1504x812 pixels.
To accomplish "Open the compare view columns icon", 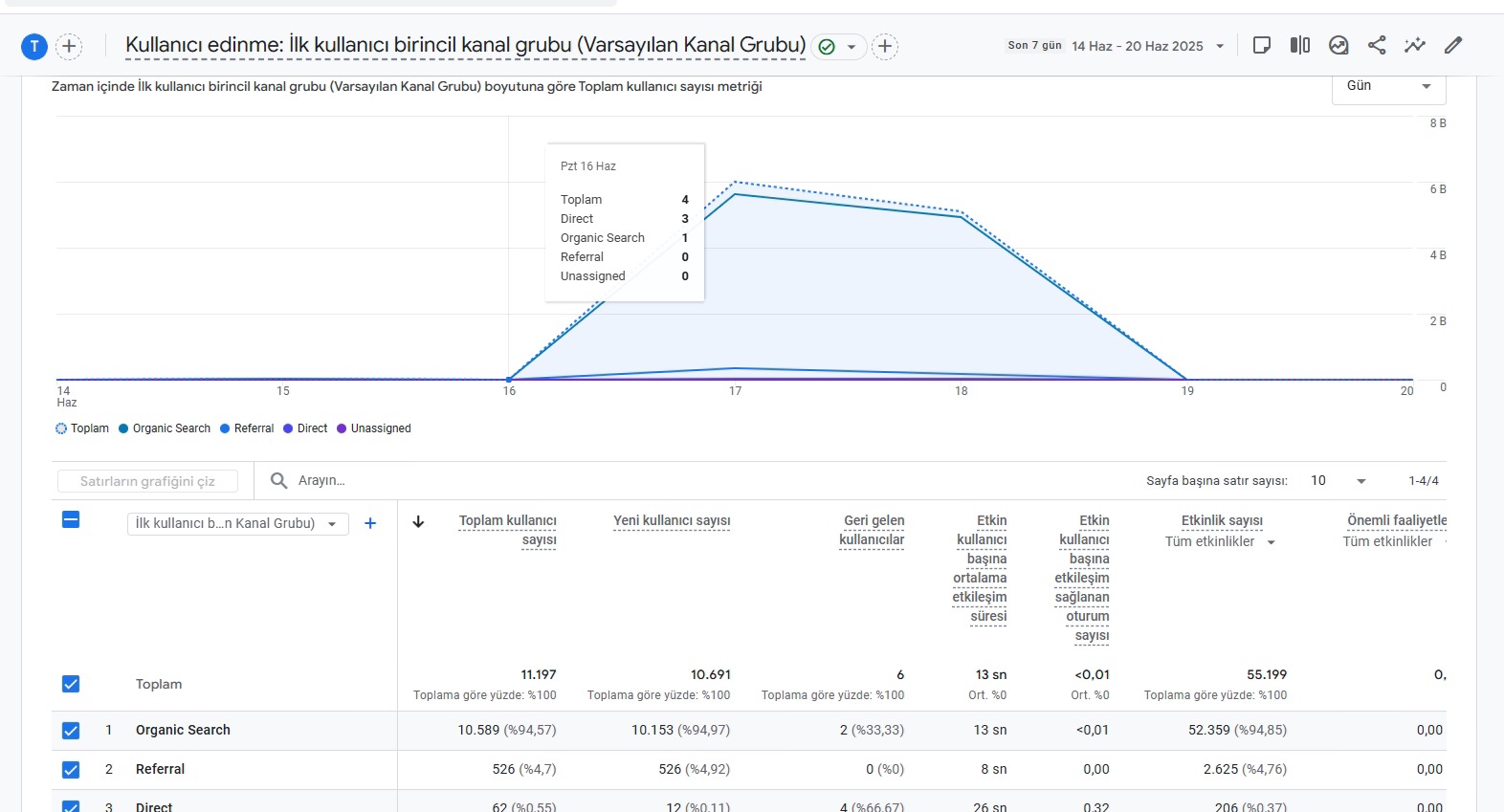I will [x=1300, y=45].
